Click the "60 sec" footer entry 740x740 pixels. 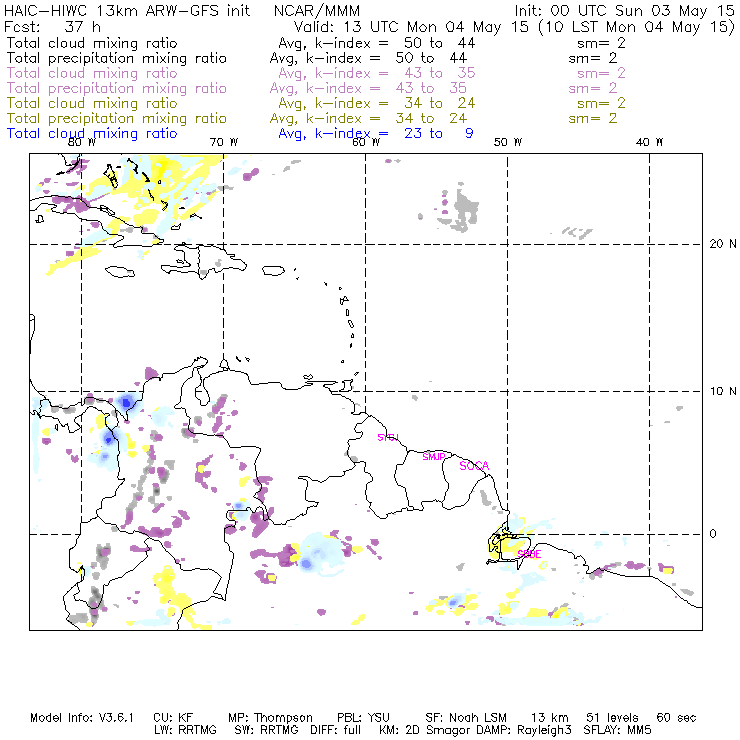pos(676,718)
